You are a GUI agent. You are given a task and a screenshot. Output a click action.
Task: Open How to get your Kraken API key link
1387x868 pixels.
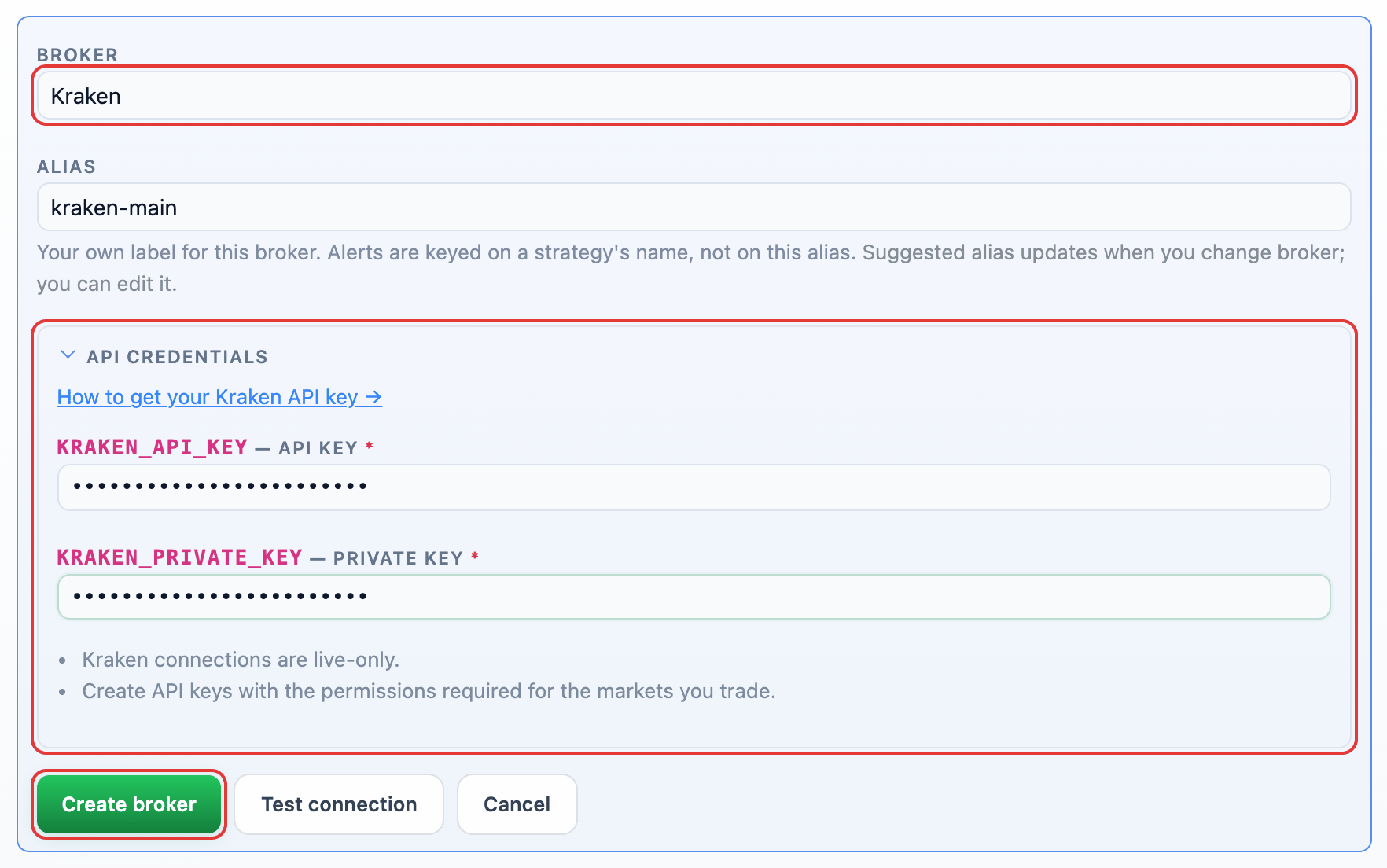point(219,397)
